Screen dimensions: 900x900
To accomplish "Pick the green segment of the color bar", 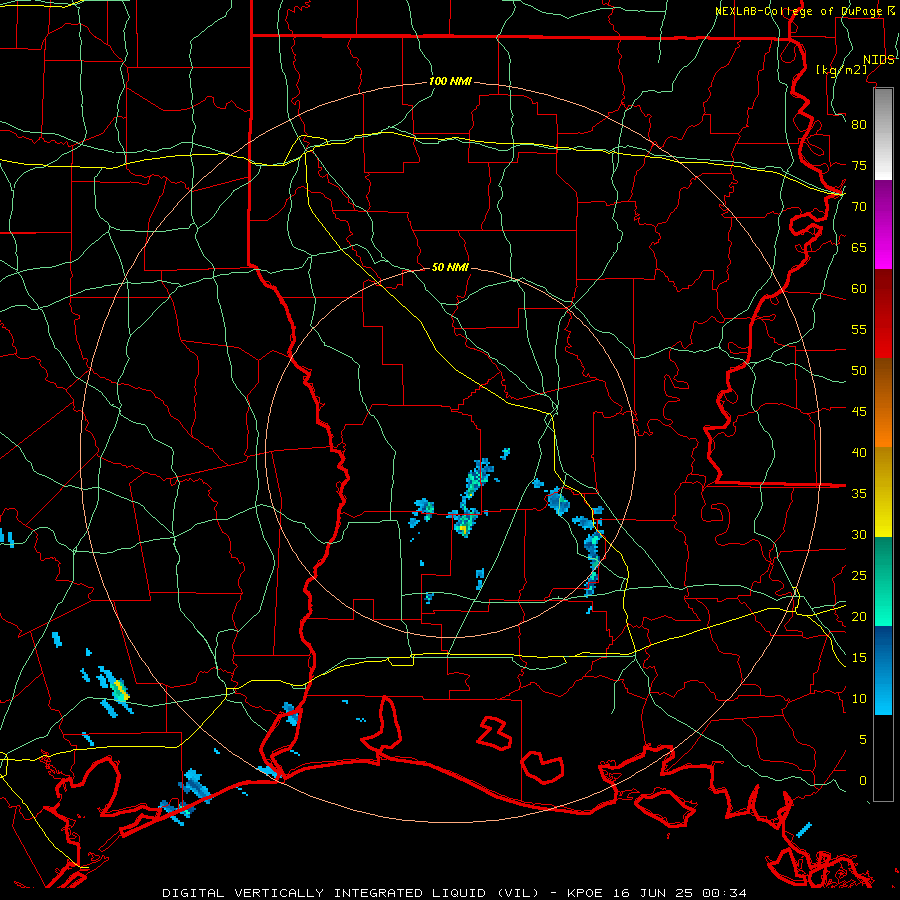I will [x=883, y=581].
